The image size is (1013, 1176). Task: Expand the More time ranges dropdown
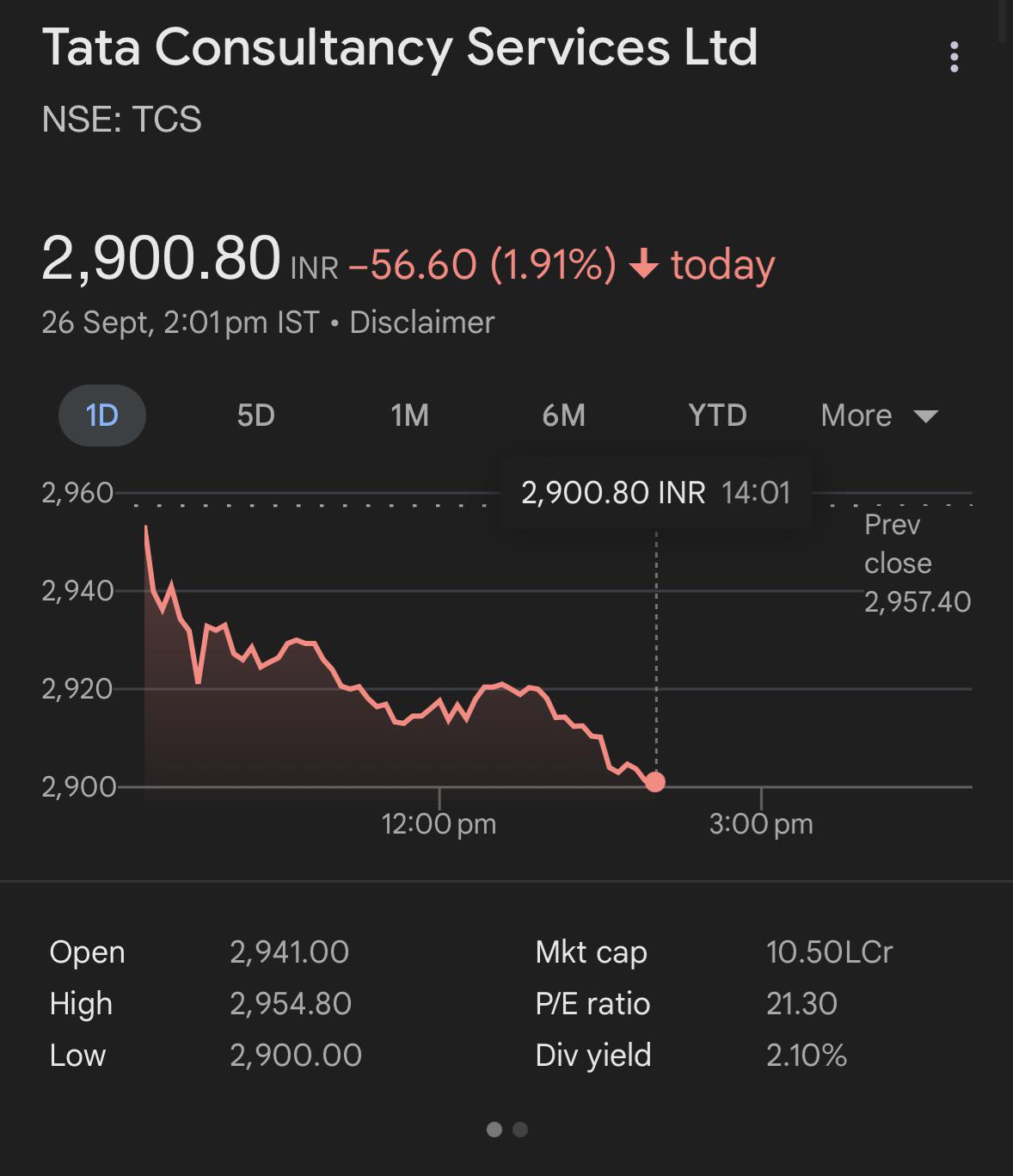click(877, 416)
